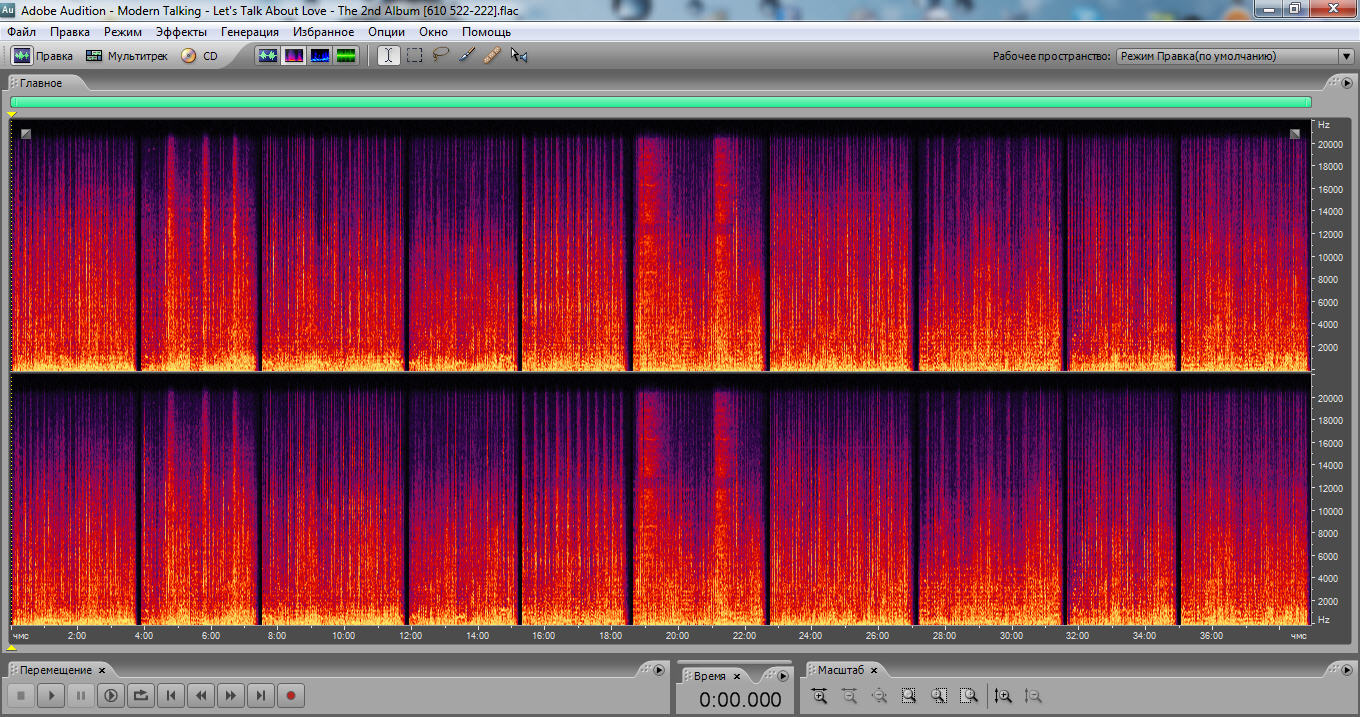1360x717 pixels.
Task: Select the Marquee selection tool
Action: pyautogui.click(x=414, y=56)
